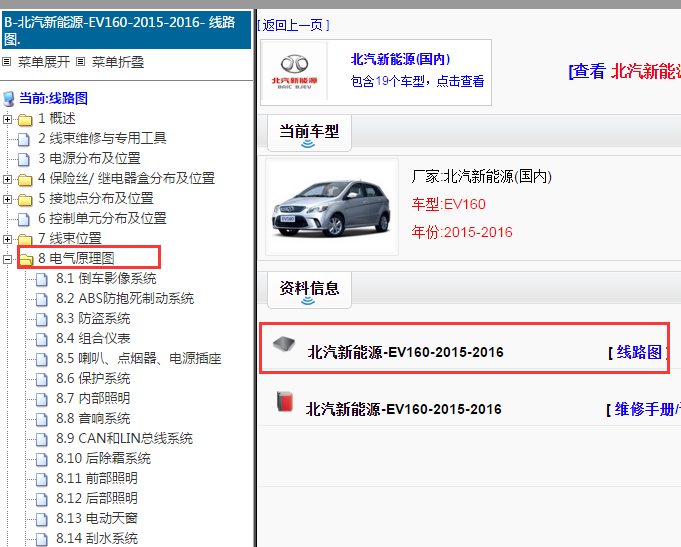Collapse the '8 电气原理图' tree node
The height and width of the screenshot is (547, 681).
pos(7,259)
